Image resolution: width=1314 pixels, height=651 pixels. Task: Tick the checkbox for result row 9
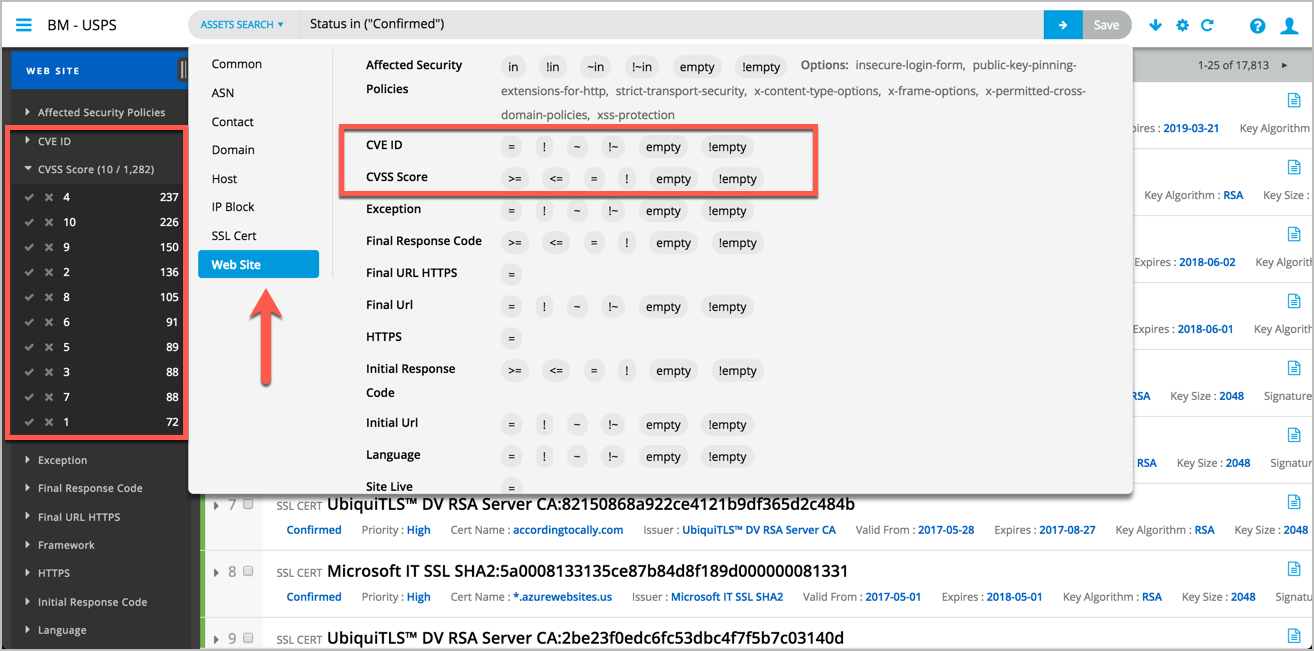tap(248, 638)
